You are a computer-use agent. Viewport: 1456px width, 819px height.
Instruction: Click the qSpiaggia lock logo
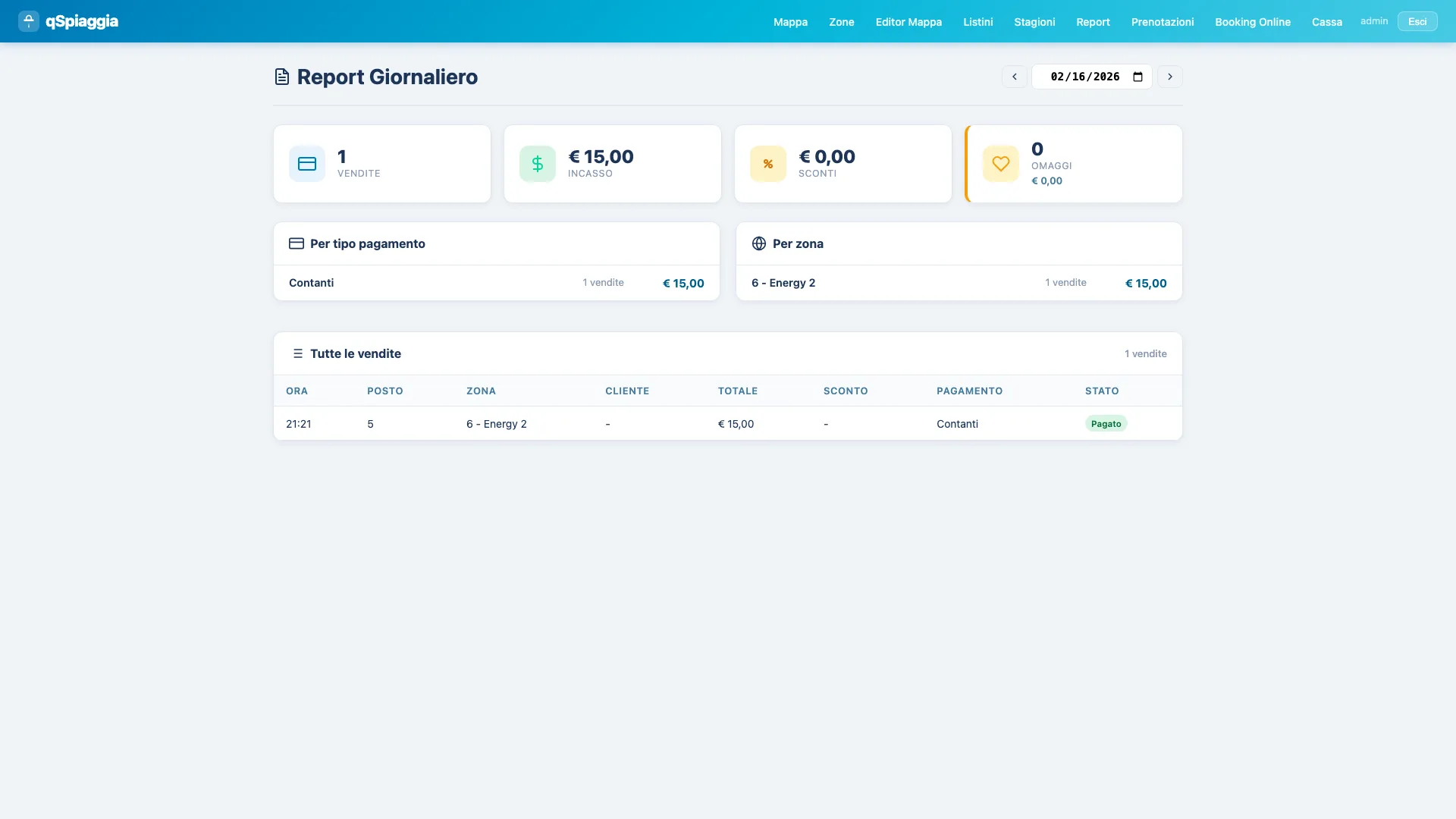pos(28,21)
